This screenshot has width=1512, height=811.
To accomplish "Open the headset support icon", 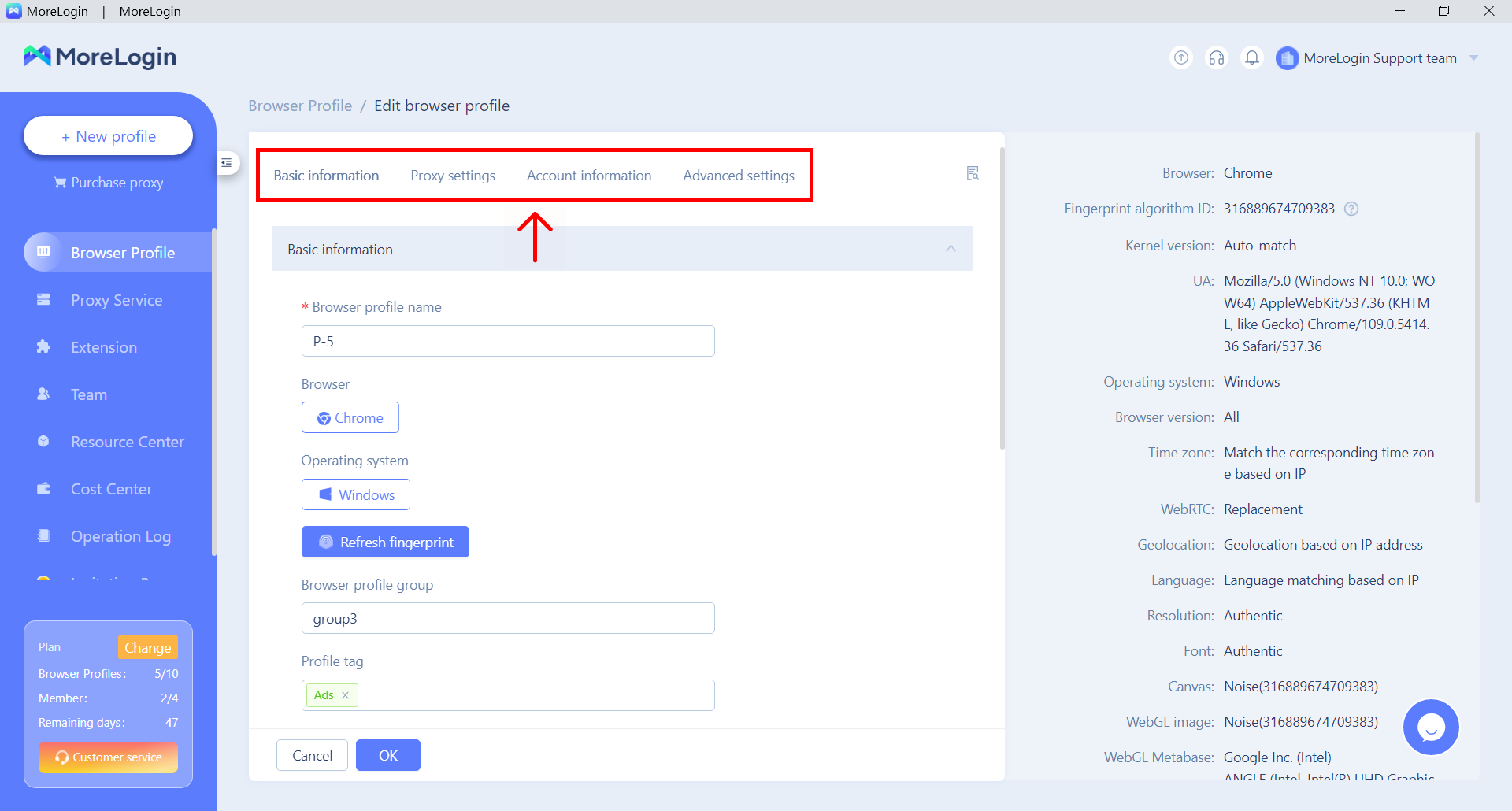I will [1217, 57].
